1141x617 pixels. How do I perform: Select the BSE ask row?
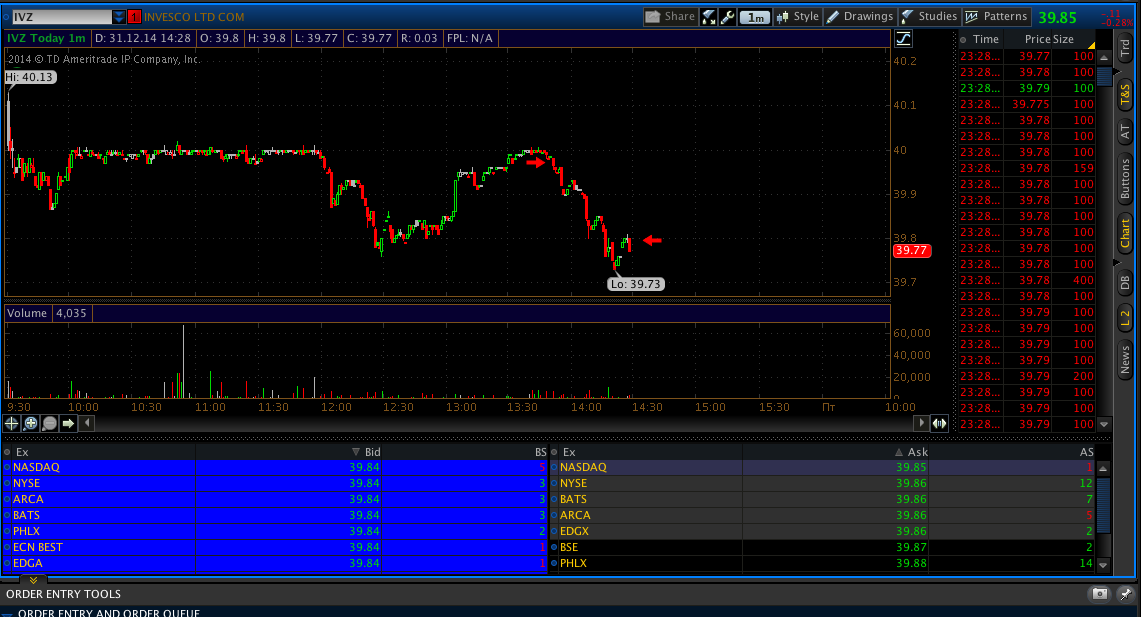pyautogui.click(x=822, y=547)
